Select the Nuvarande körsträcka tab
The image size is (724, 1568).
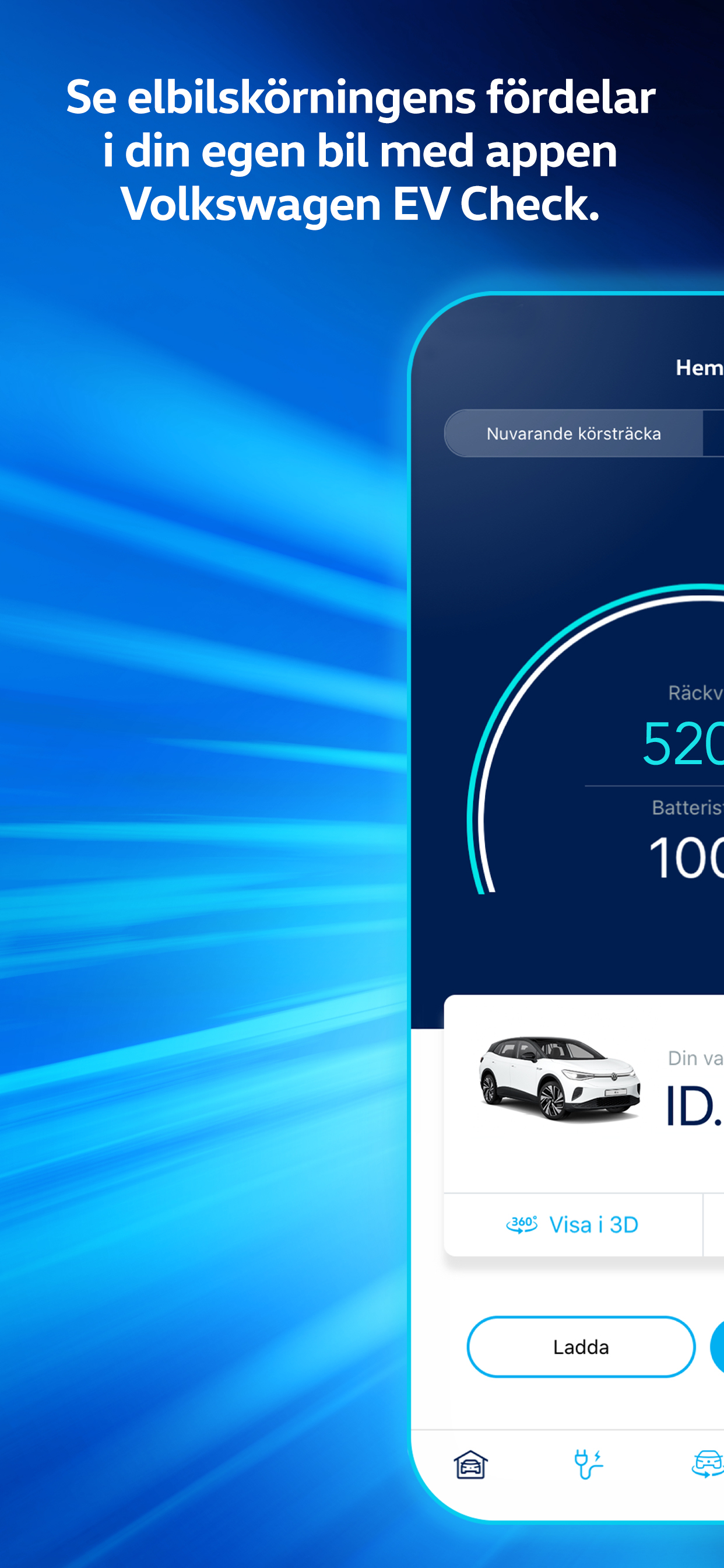pyautogui.click(x=574, y=433)
